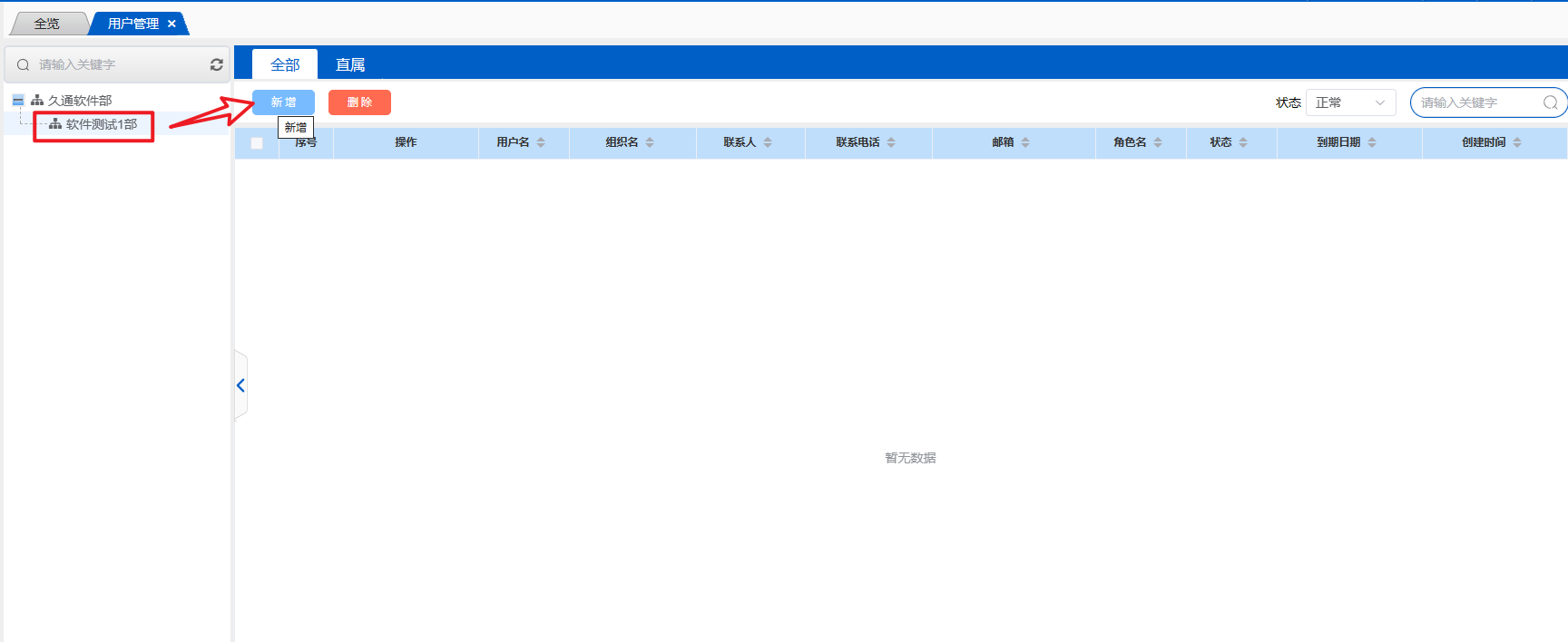Sort the table by 到期日期 column

coord(1372,142)
